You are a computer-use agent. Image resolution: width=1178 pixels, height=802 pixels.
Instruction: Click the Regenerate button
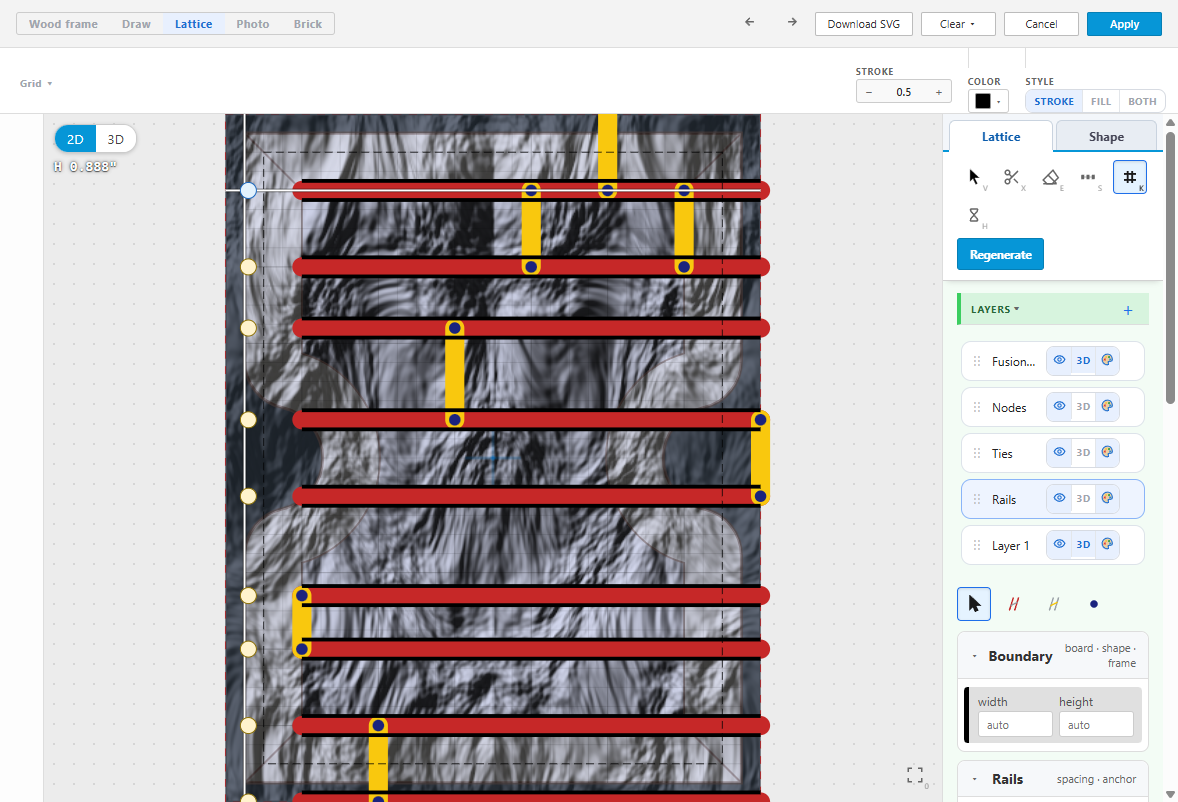coord(1000,255)
